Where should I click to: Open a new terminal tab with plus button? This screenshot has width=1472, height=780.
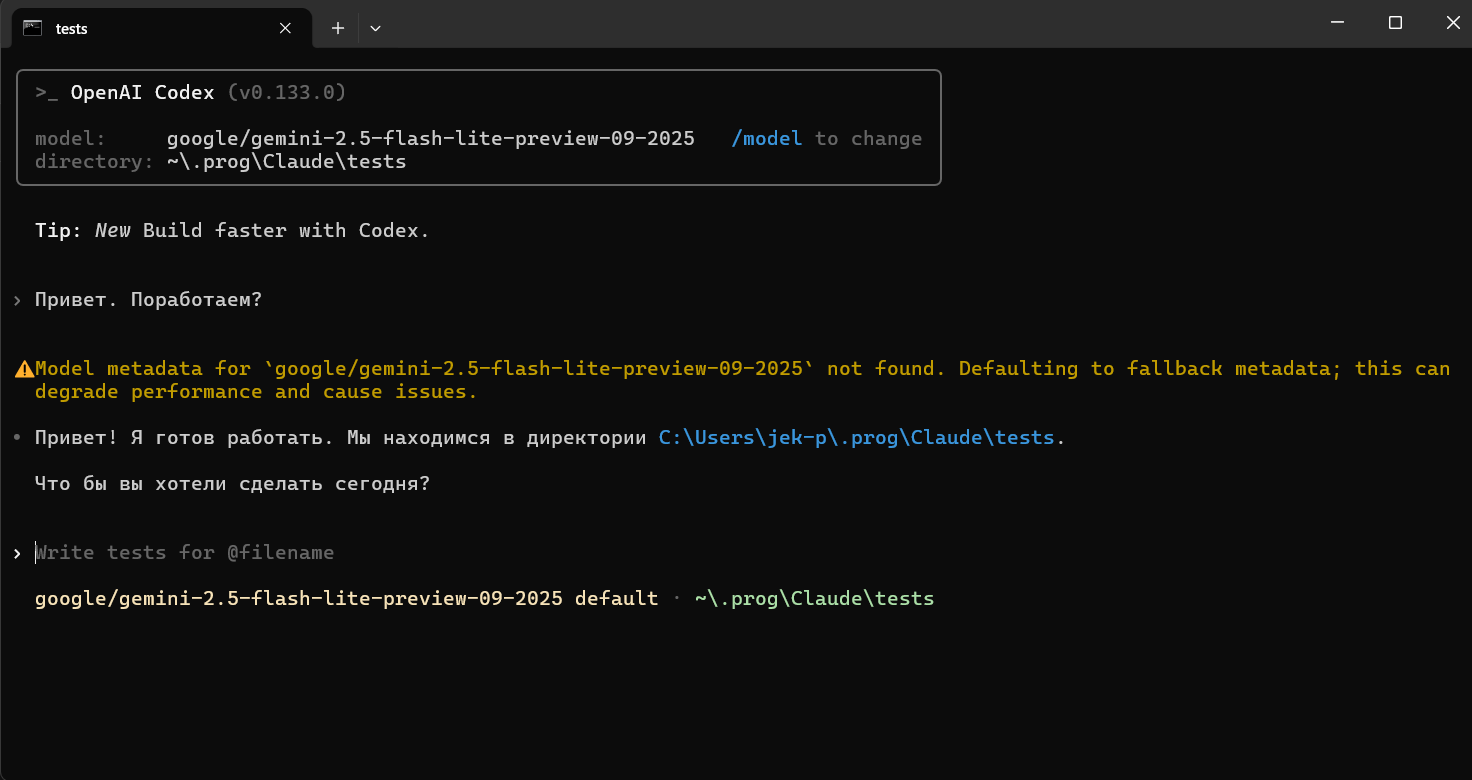(338, 28)
